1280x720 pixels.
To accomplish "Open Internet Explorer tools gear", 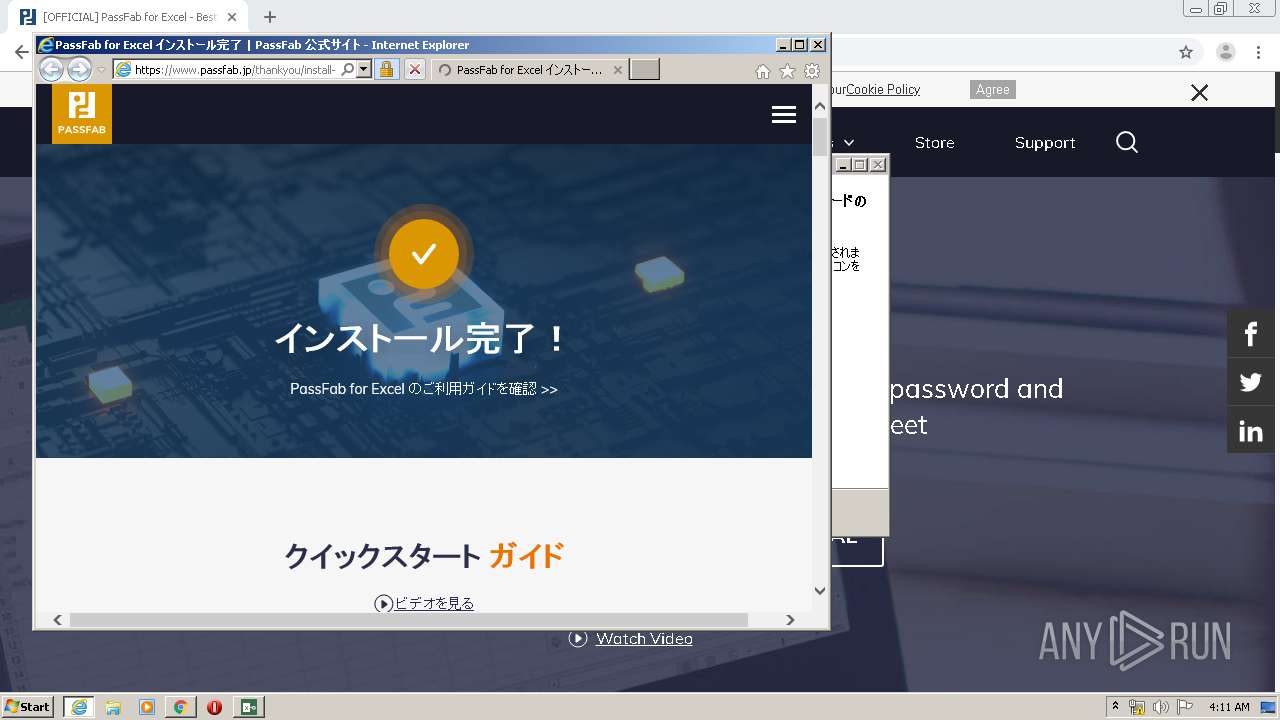I will 812,71.
